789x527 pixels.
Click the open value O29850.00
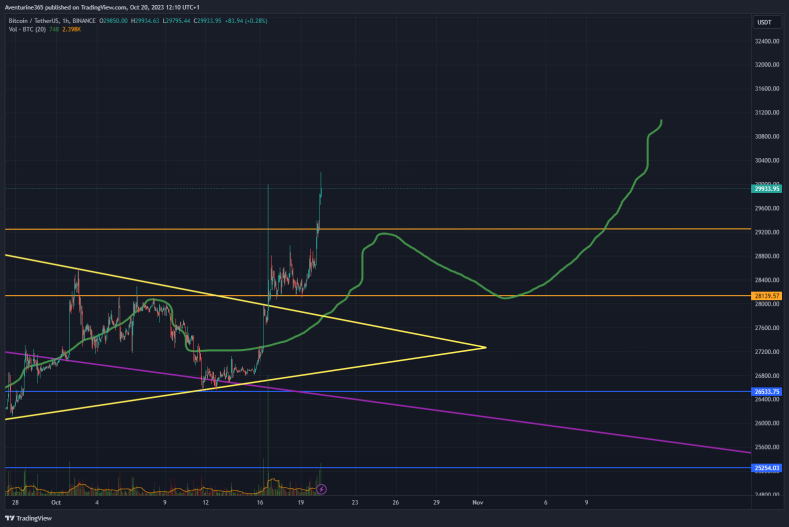tap(113, 21)
